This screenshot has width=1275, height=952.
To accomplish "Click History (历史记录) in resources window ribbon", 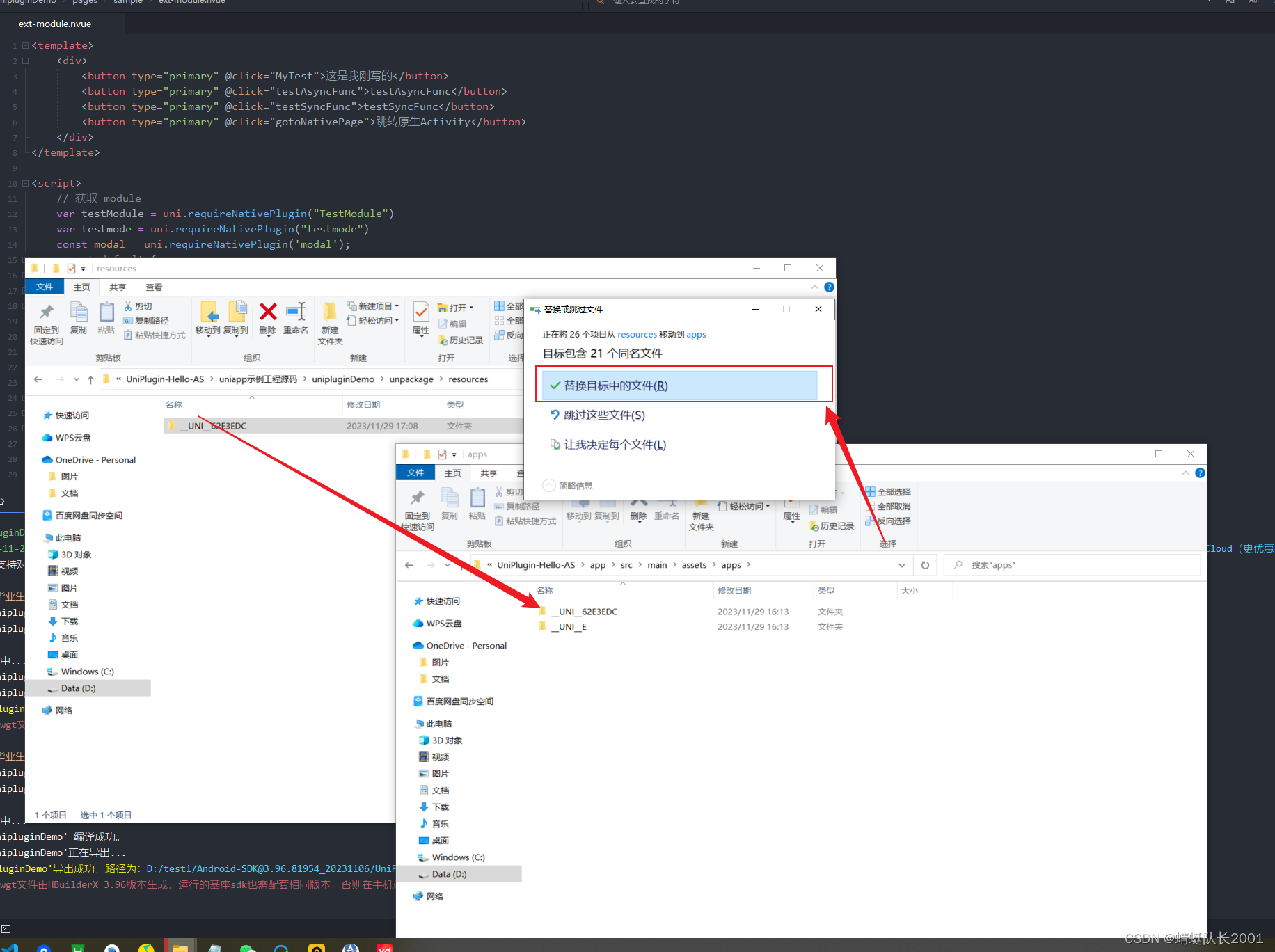I will 461,340.
